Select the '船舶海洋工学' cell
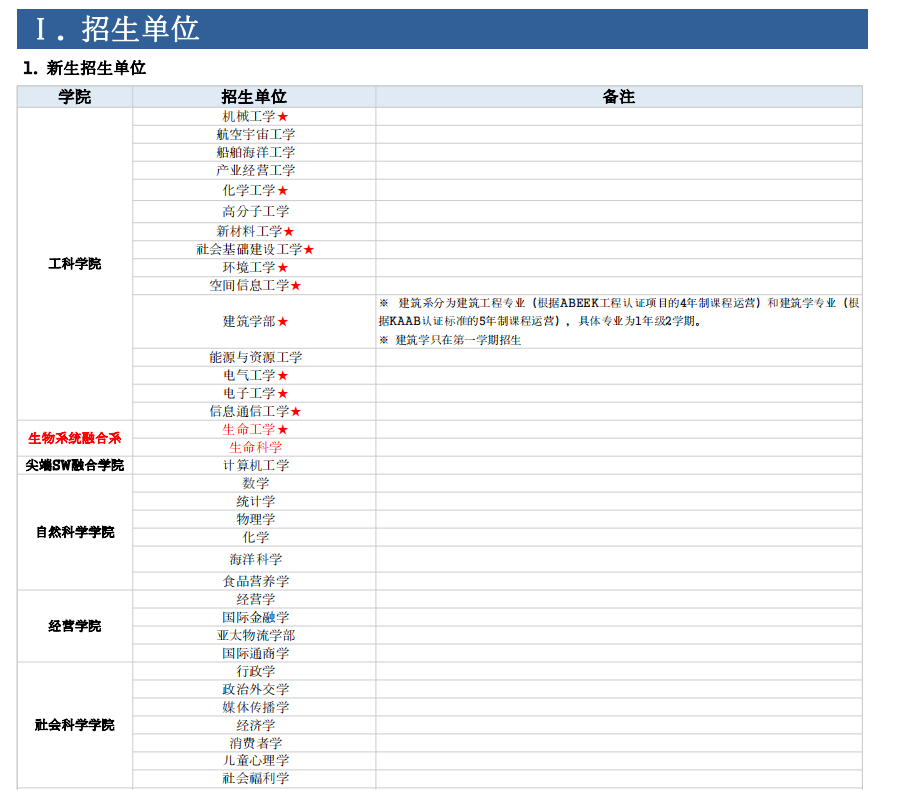924x790 pixels. [254, 153]
